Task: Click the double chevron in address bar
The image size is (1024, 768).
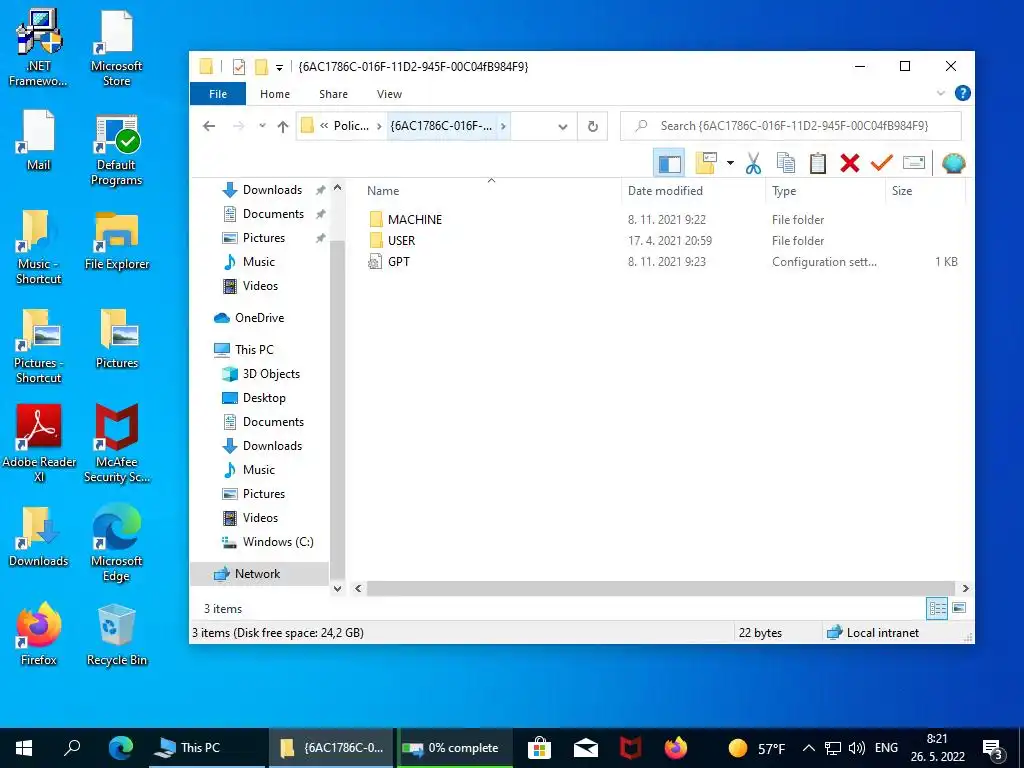Action: 324,126
